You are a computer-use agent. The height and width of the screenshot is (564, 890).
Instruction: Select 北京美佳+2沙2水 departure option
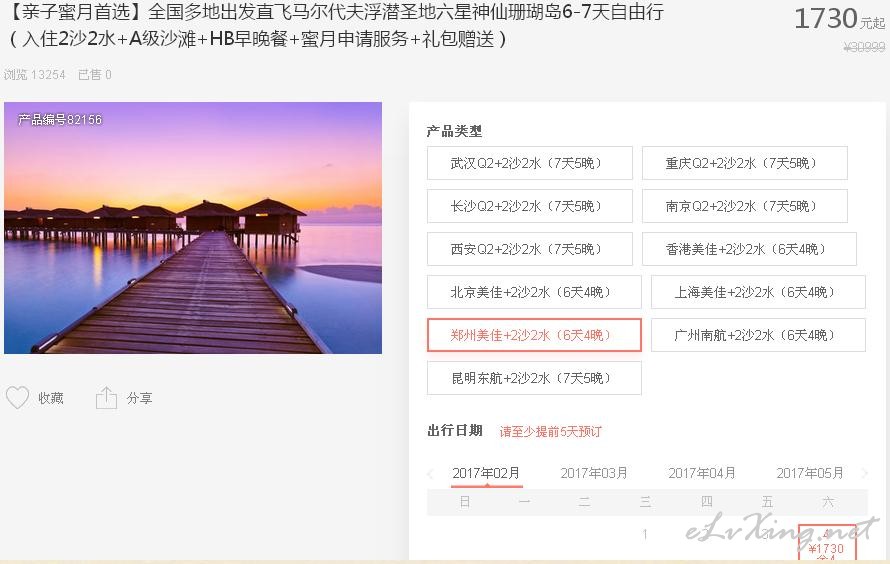click(x=534, y=292)
